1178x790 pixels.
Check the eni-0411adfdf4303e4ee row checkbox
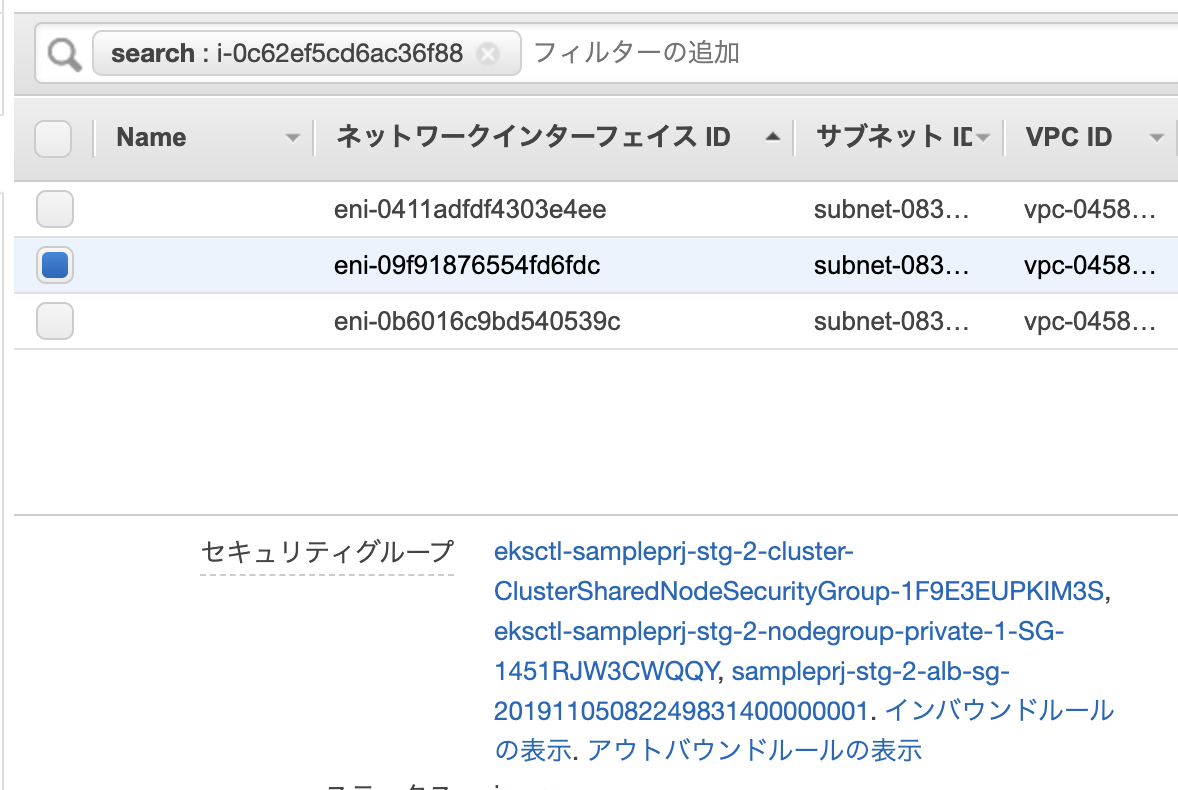(x=55, y=209)
